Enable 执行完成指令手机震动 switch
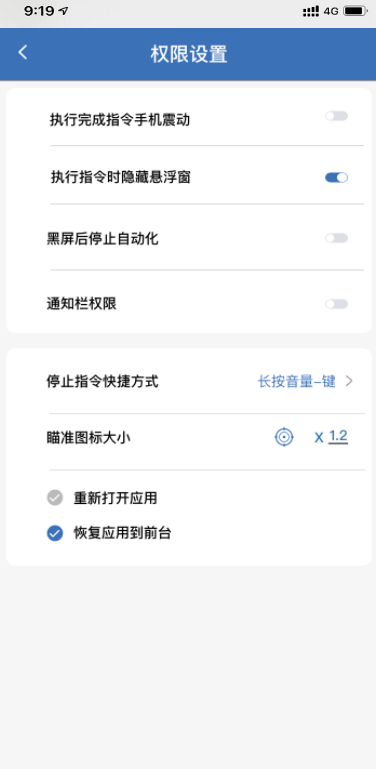 coord(336,116)
